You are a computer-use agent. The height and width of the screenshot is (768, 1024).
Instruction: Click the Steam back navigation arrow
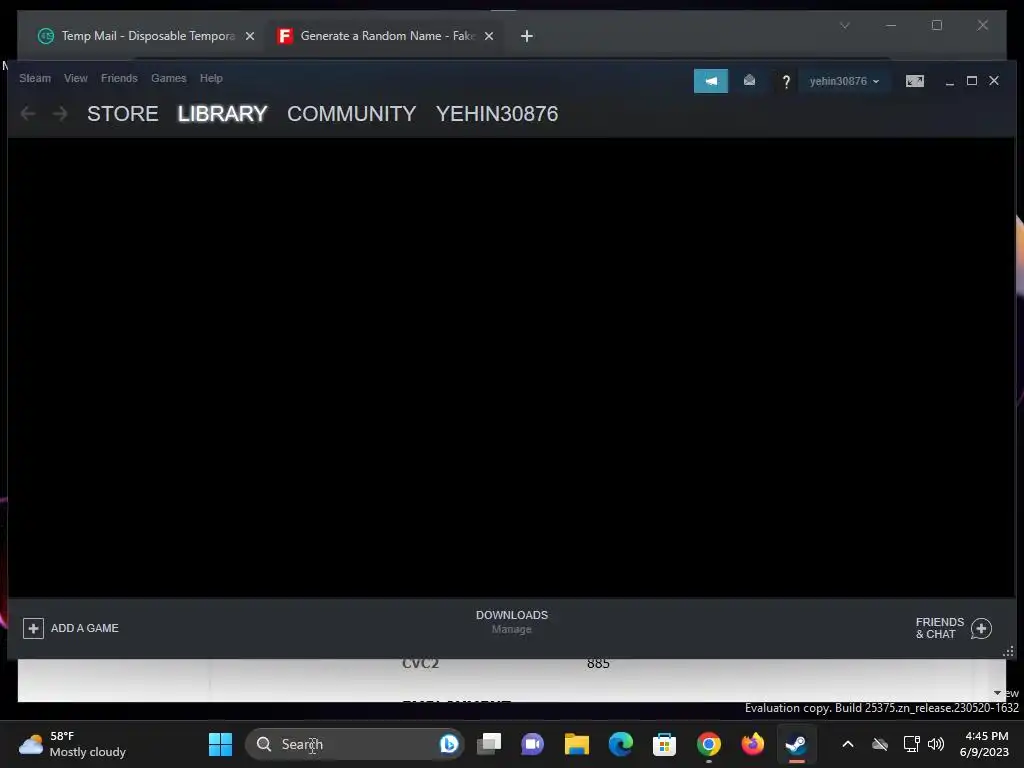(27, 114)
